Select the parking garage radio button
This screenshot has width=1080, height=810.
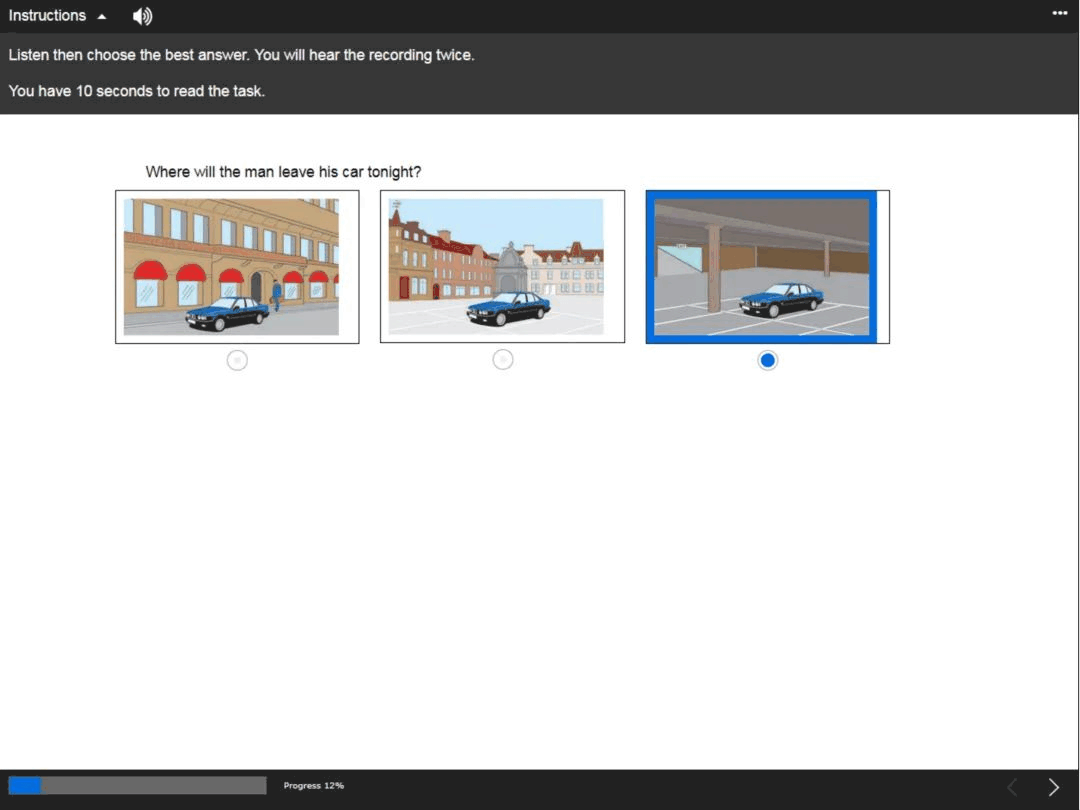767,360
